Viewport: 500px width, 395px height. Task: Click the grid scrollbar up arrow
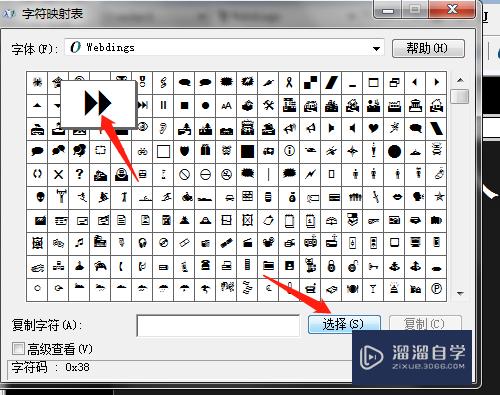tap(460, 80)
